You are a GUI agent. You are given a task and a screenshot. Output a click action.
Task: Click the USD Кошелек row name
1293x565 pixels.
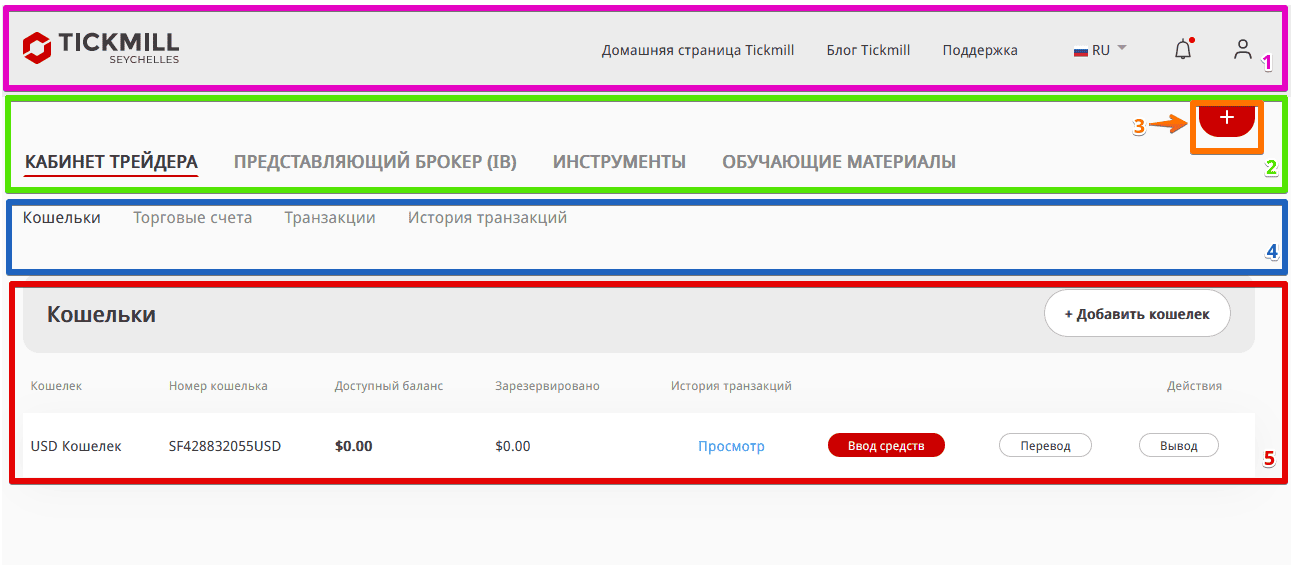76,446
